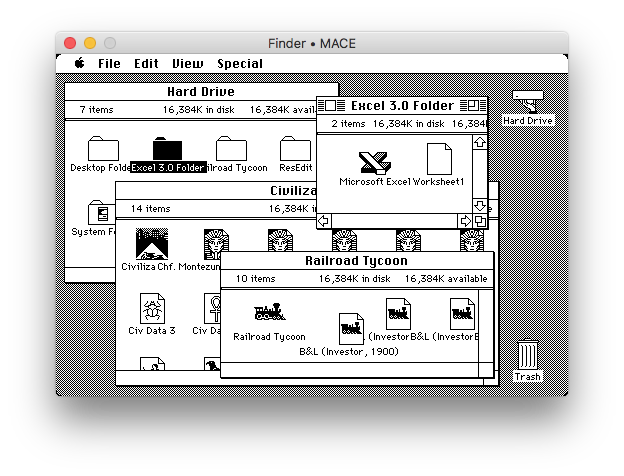Click the Railroad Tycoon window title bar
This screenshot has height=476, width=624.
pos(357,261)
